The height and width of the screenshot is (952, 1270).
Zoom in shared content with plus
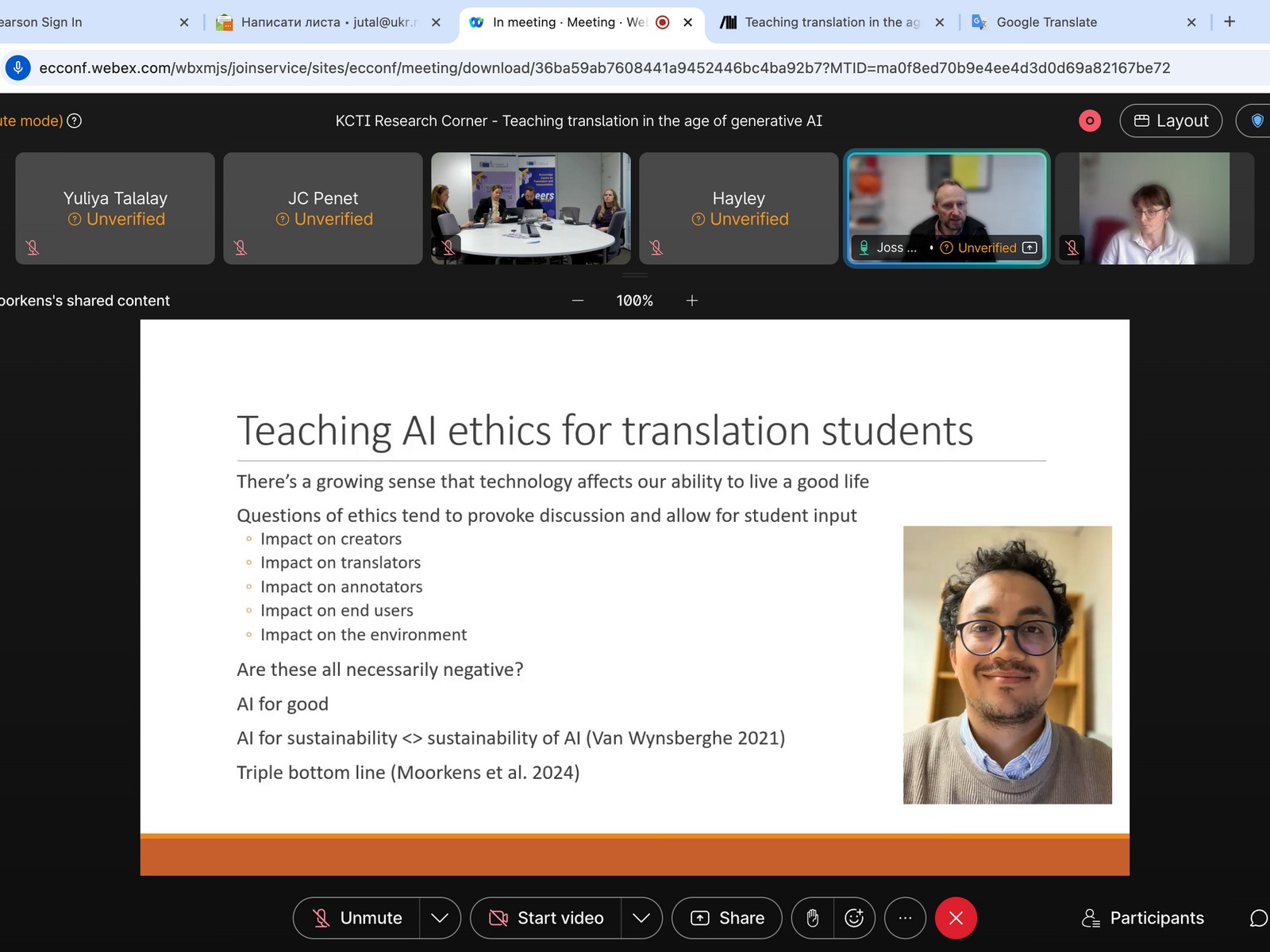tap(692, 301)
